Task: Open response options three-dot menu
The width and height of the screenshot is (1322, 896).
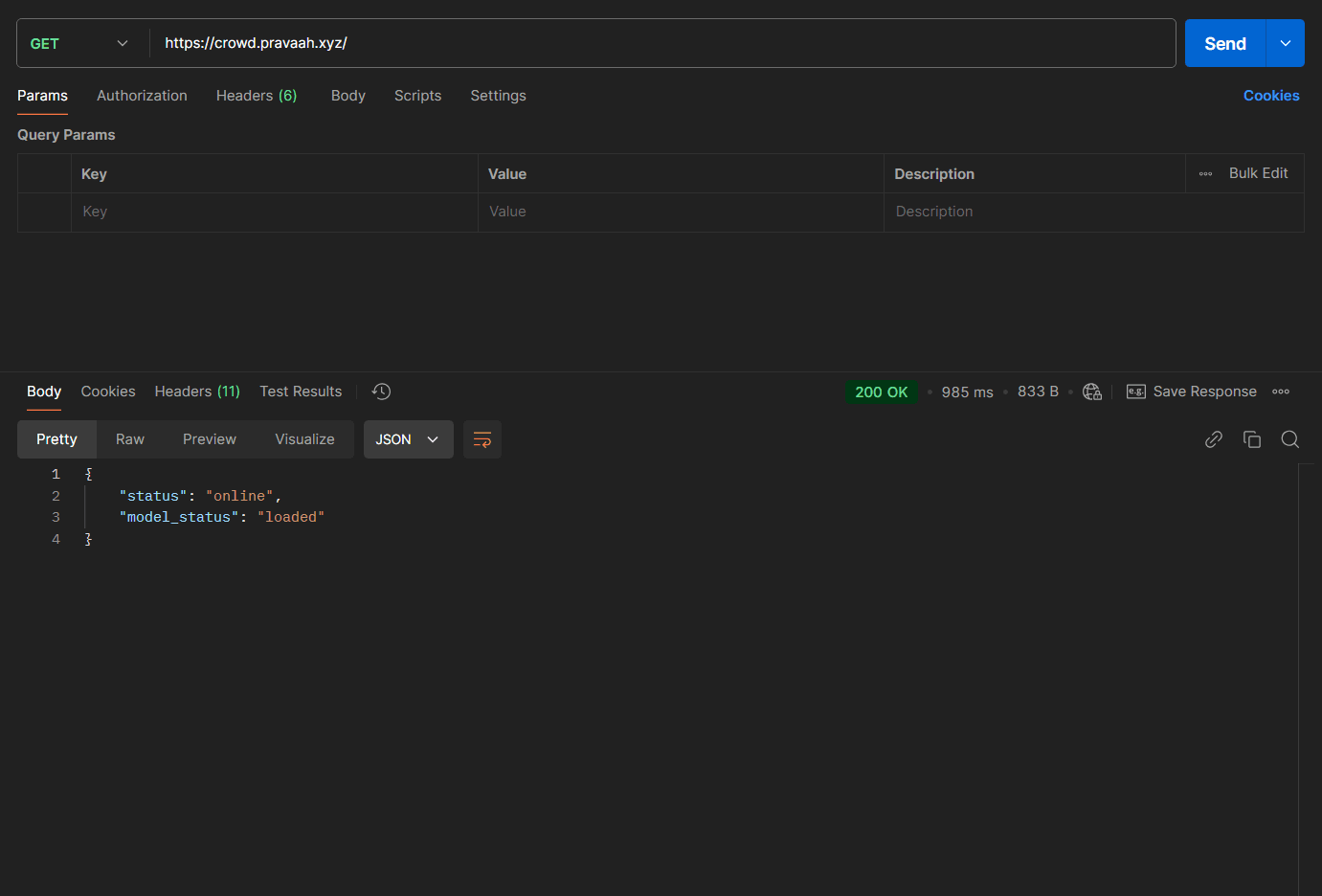Action: [1281, 392]
